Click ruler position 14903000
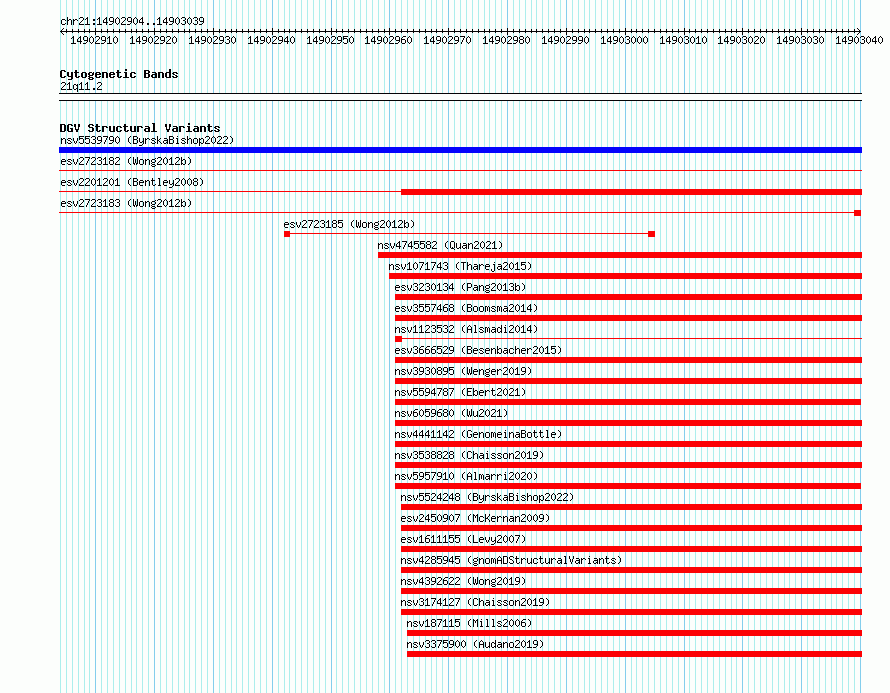The height and width of the screenshot is (693, 890). 624,40
